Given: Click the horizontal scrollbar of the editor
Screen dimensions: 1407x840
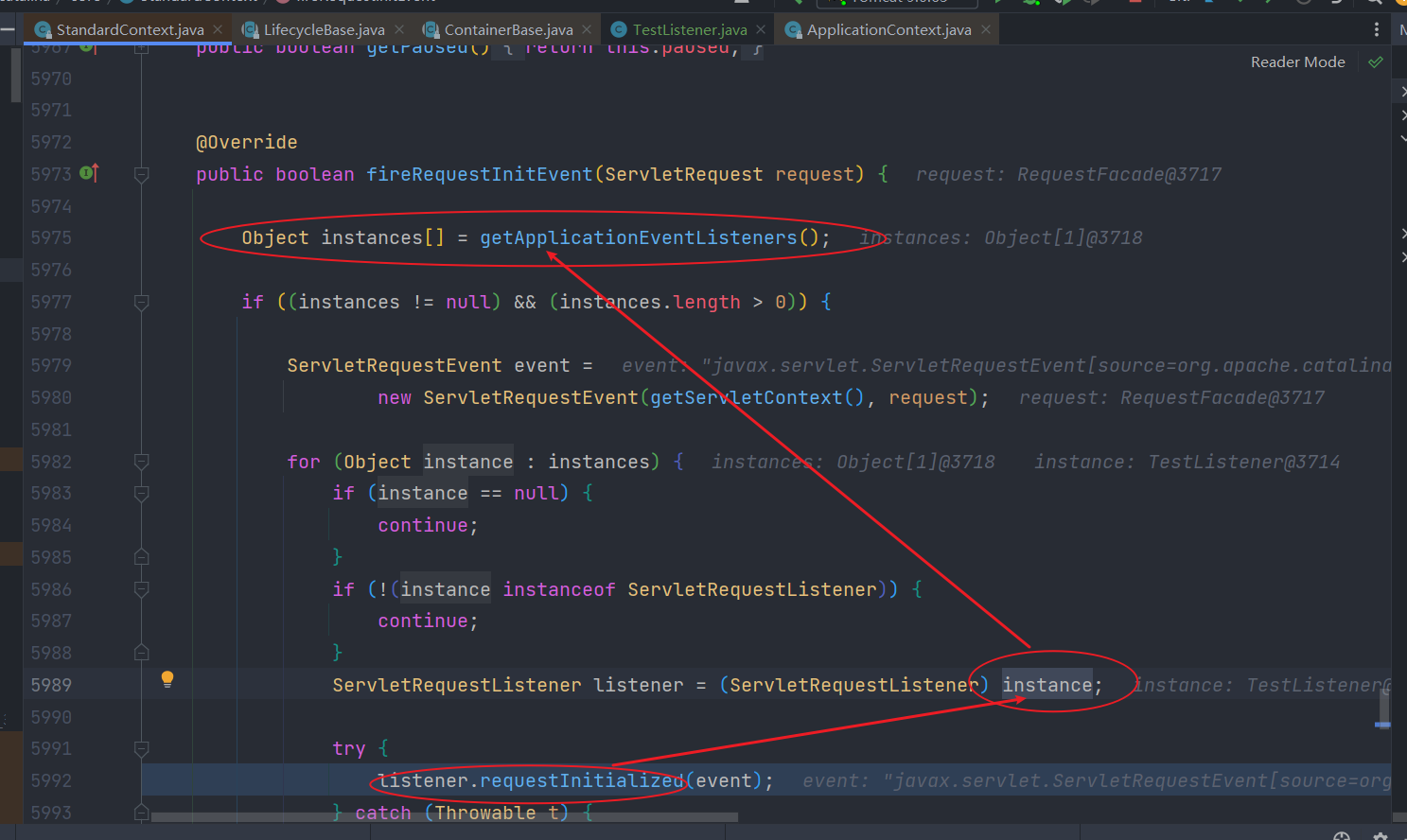Looking at the screenshot, I should coord(445,816).
